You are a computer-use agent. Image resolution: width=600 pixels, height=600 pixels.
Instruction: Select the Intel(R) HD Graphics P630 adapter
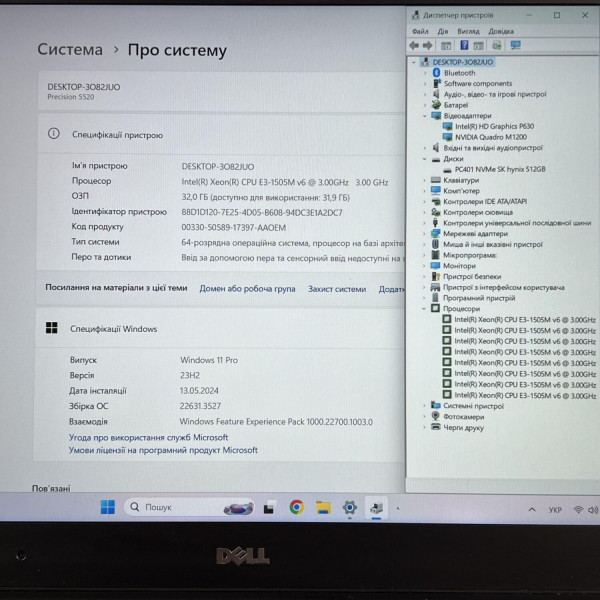coord(494,126)
